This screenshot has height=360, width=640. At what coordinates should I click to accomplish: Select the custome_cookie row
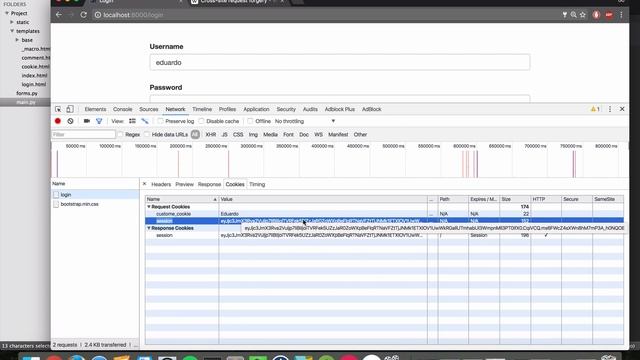(x=384, y=213)
